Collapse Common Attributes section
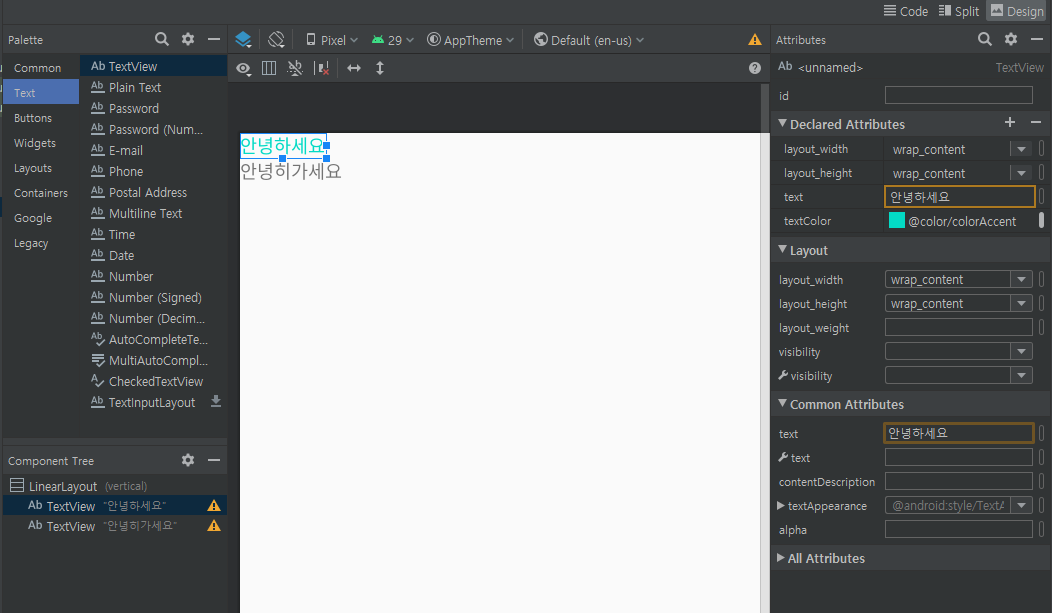This screenshot has height=613, width=1052. pyautogui.click(x=782, y=404)
